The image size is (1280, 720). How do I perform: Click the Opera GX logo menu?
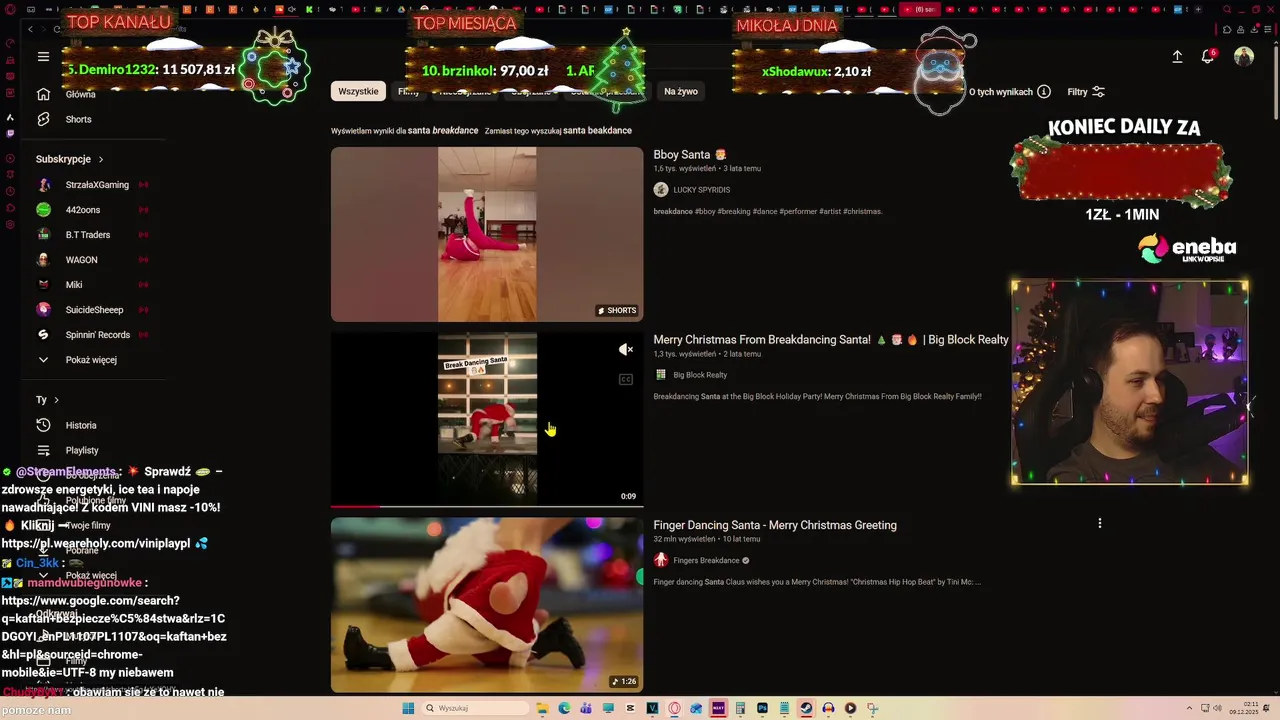pyautogui.click(x=10, y=9)
